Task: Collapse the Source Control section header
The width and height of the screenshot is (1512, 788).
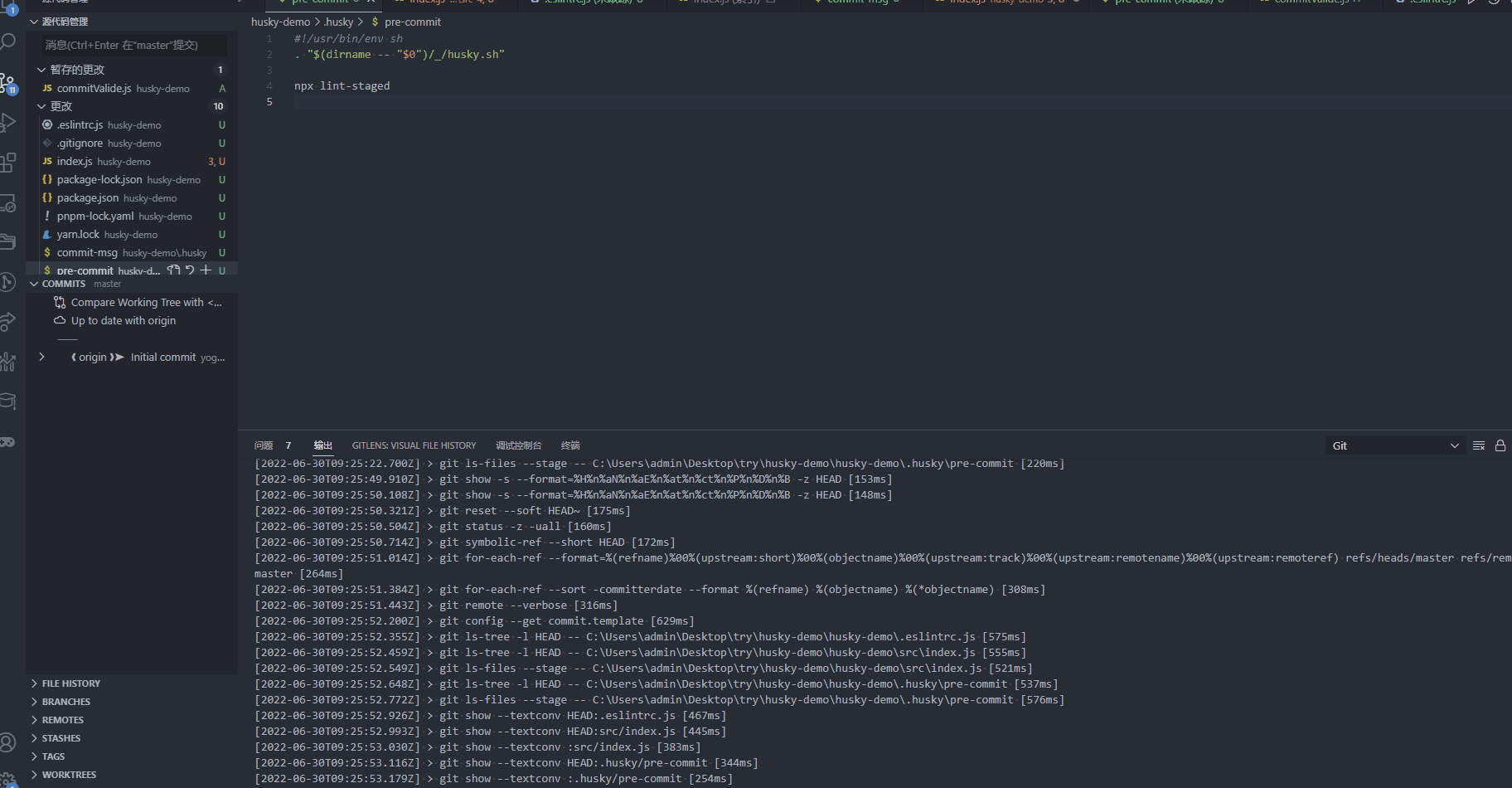Action: tap(132, 22)
